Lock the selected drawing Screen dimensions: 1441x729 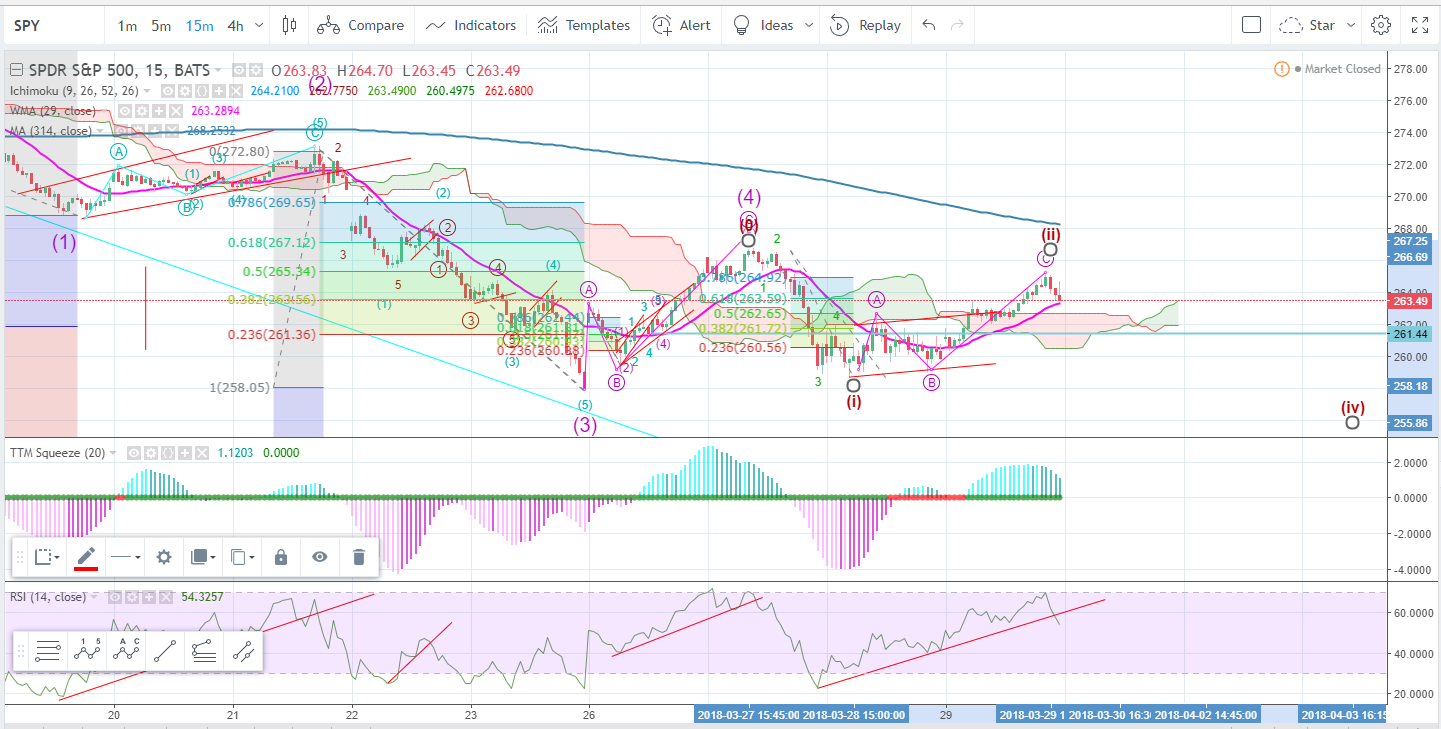tap(281, 557)
